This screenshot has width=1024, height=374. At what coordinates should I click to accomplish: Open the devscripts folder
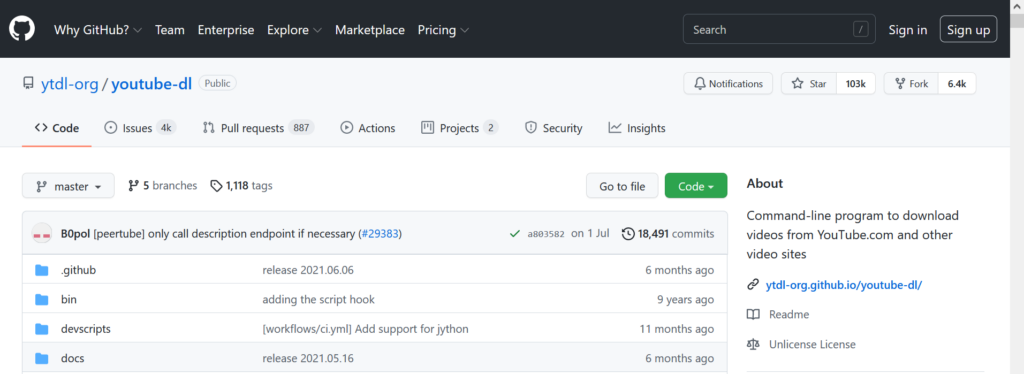coord(86,329)
